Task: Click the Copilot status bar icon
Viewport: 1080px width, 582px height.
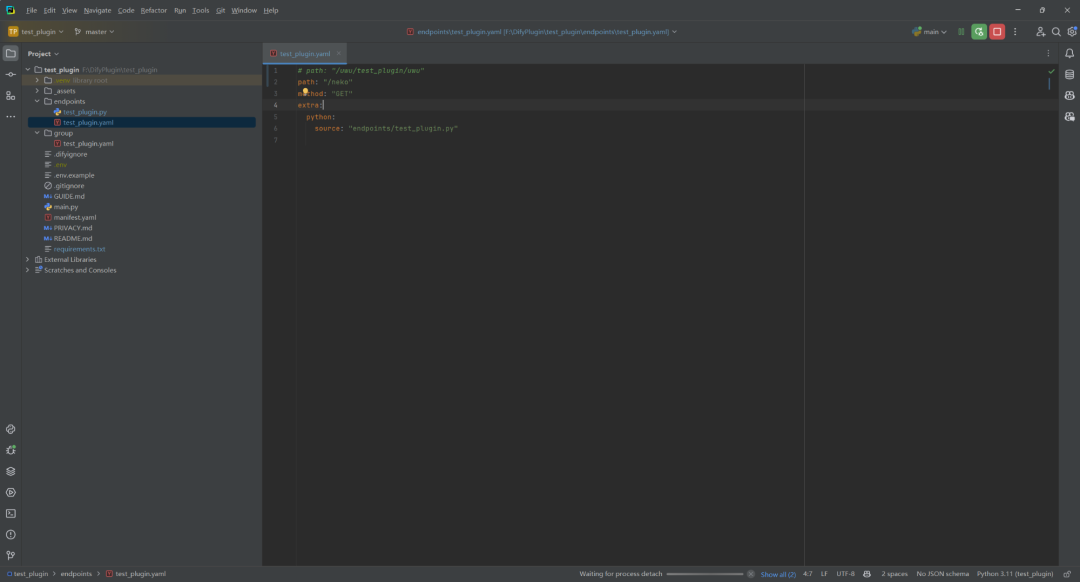Action: (866, 574)
